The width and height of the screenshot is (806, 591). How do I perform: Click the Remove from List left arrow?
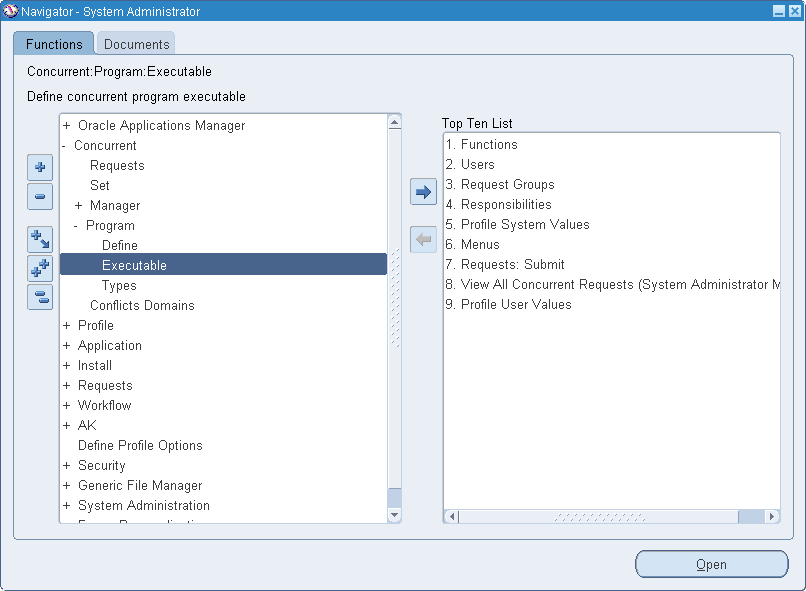[x=423, y=239]
